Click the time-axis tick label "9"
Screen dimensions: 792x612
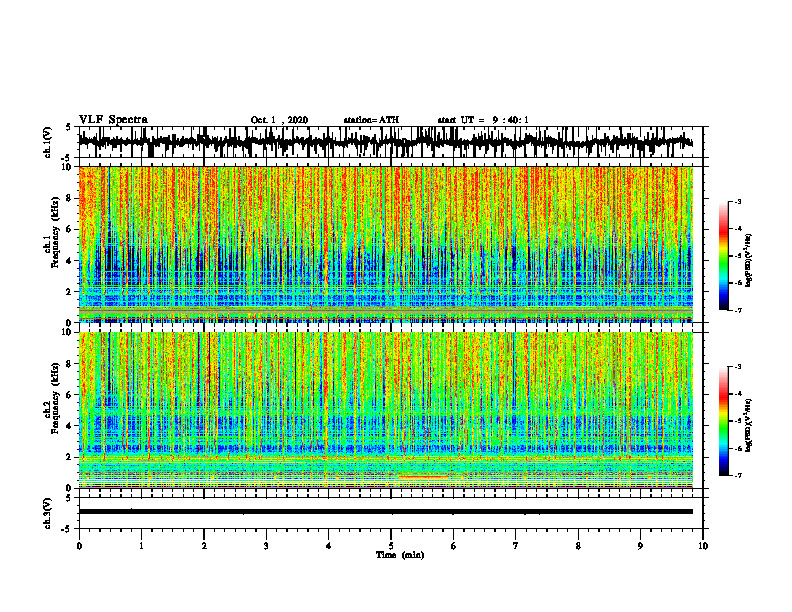tap(640, 546)
